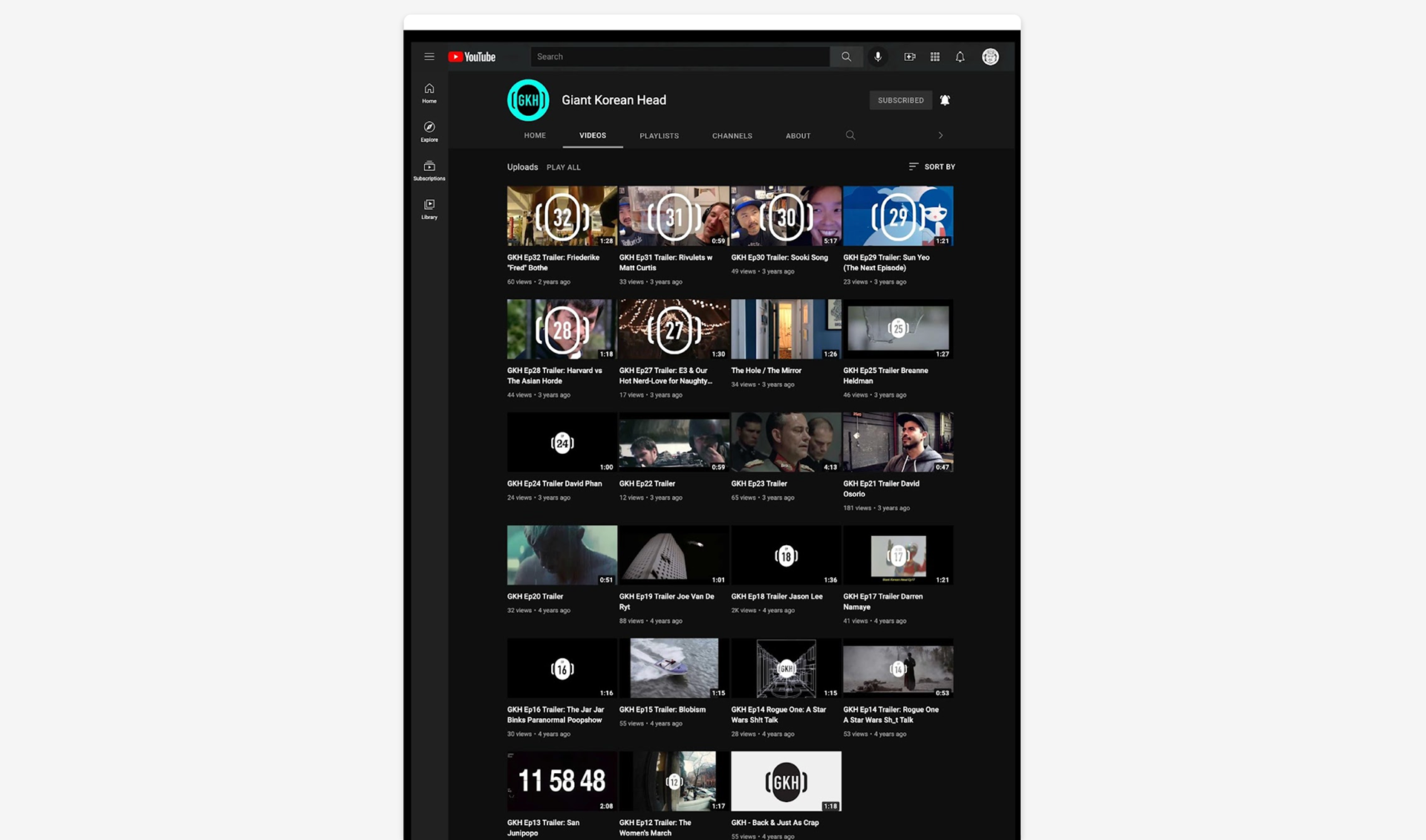Open Ep14 Rogue One Sh!t Talk thumbnail
The width and height of the screenshot is (1426, 840).
click(786, 668)
